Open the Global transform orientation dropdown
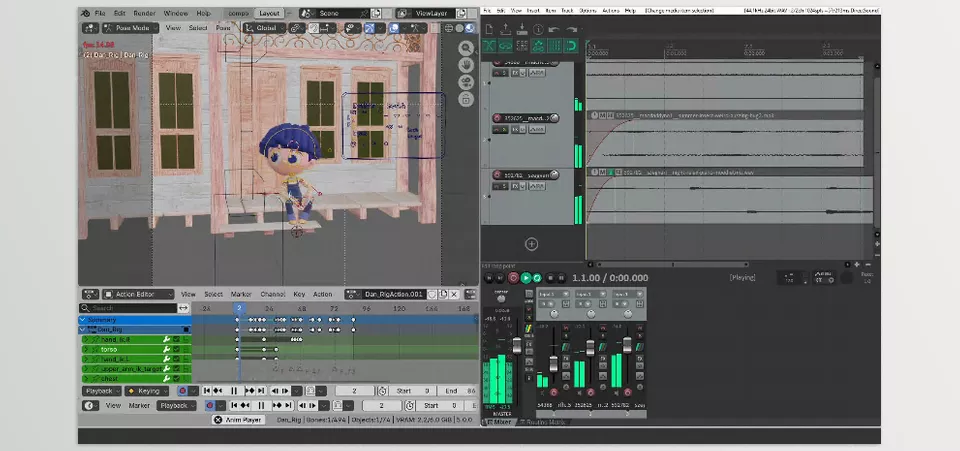 264,28
